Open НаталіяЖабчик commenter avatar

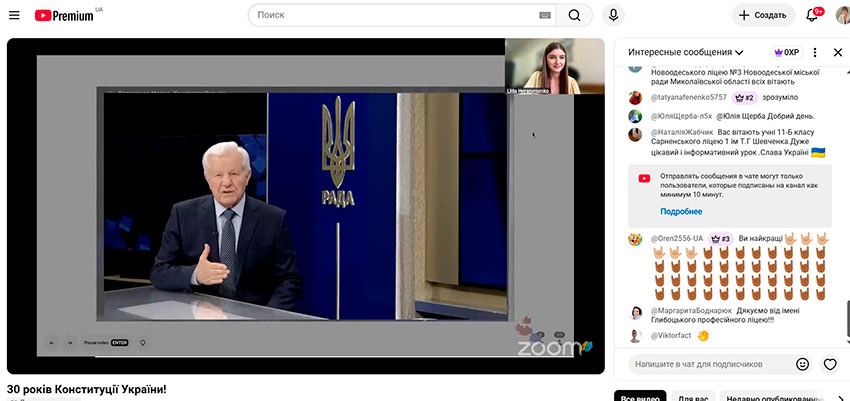pyautogui.click(x=635, y=134)
